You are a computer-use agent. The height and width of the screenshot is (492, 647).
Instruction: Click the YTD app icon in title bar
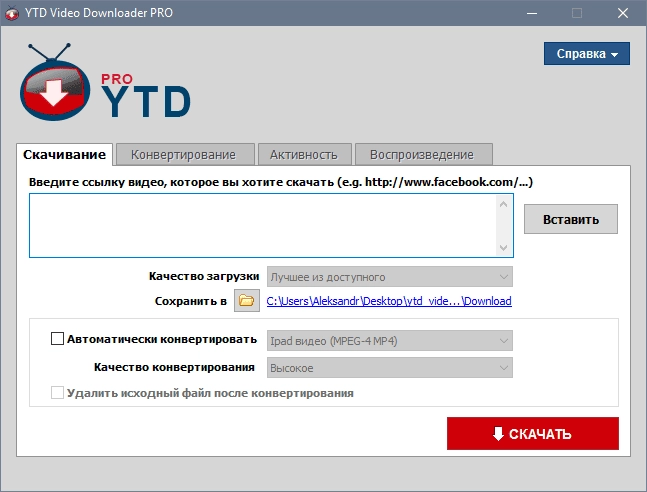tap(12, 13)
